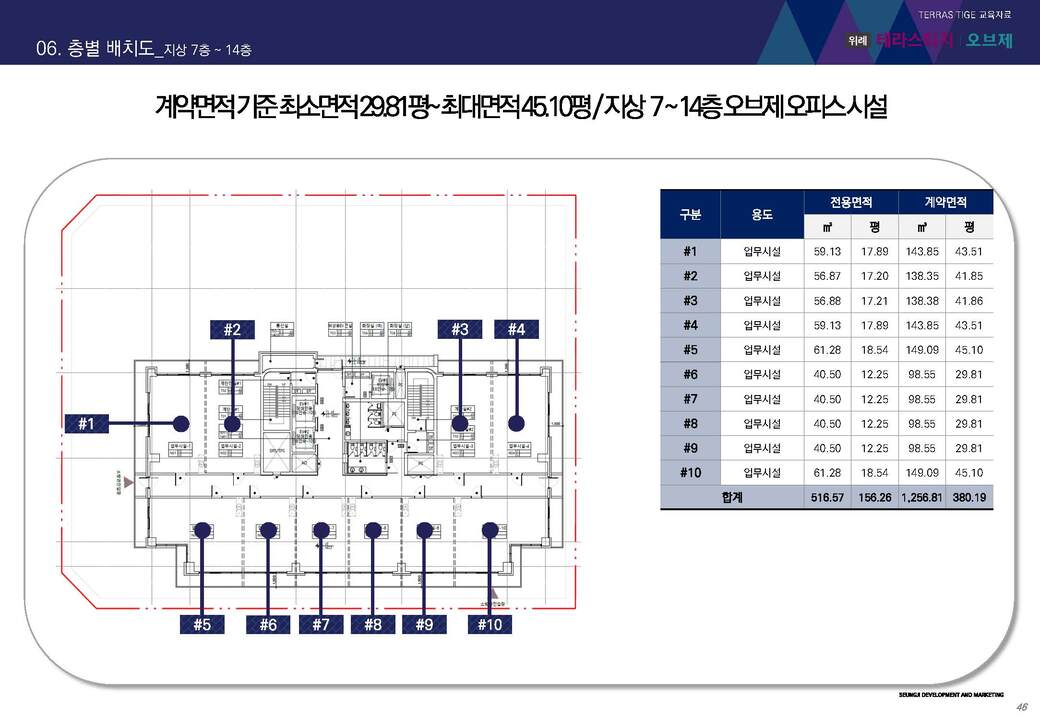Select the #2 unit marker on the floor plan

pos(233,424)
